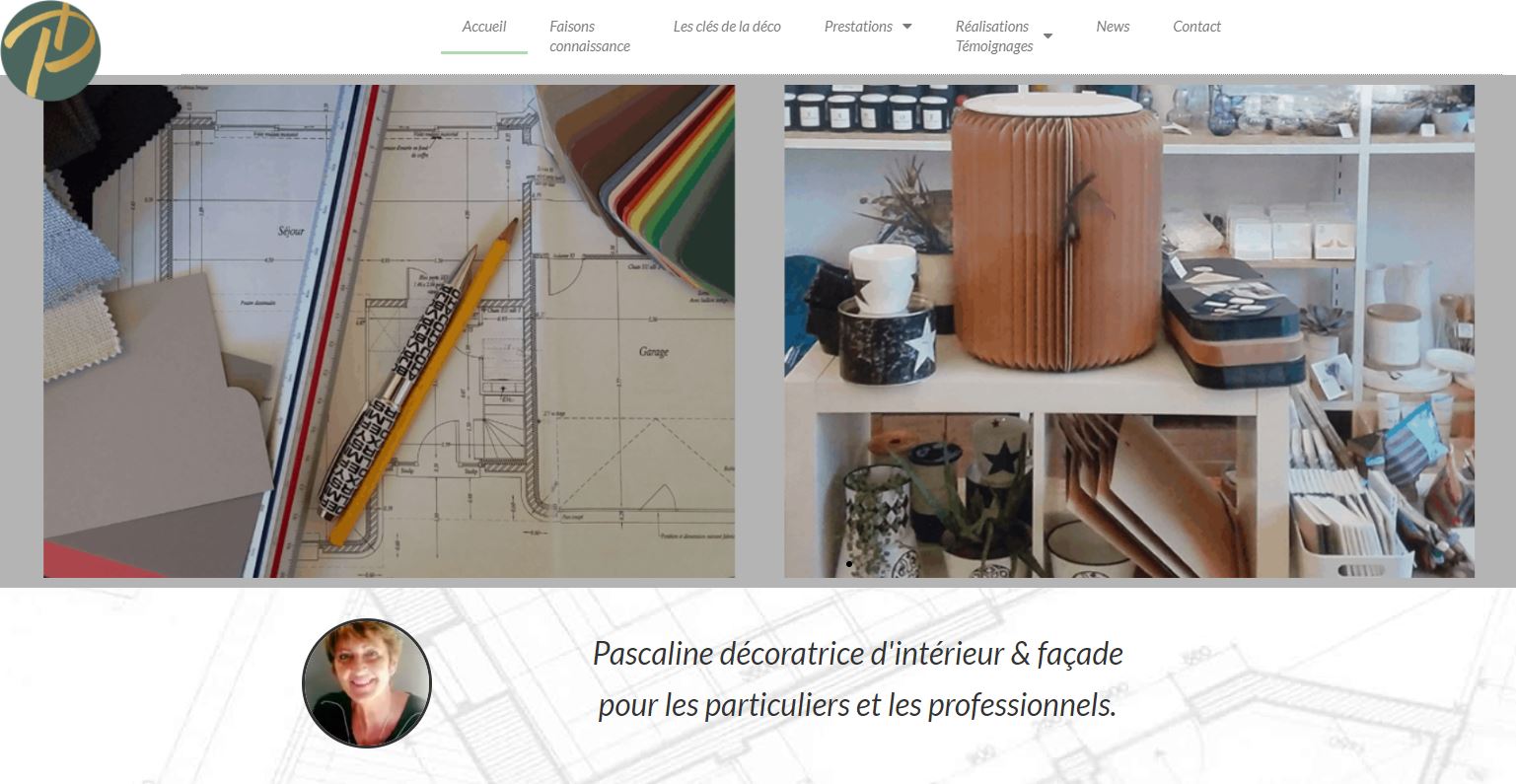Open Réalisations Témoignages menu
The height and width of the screenshot is (784, 1516).
point(994,36)
